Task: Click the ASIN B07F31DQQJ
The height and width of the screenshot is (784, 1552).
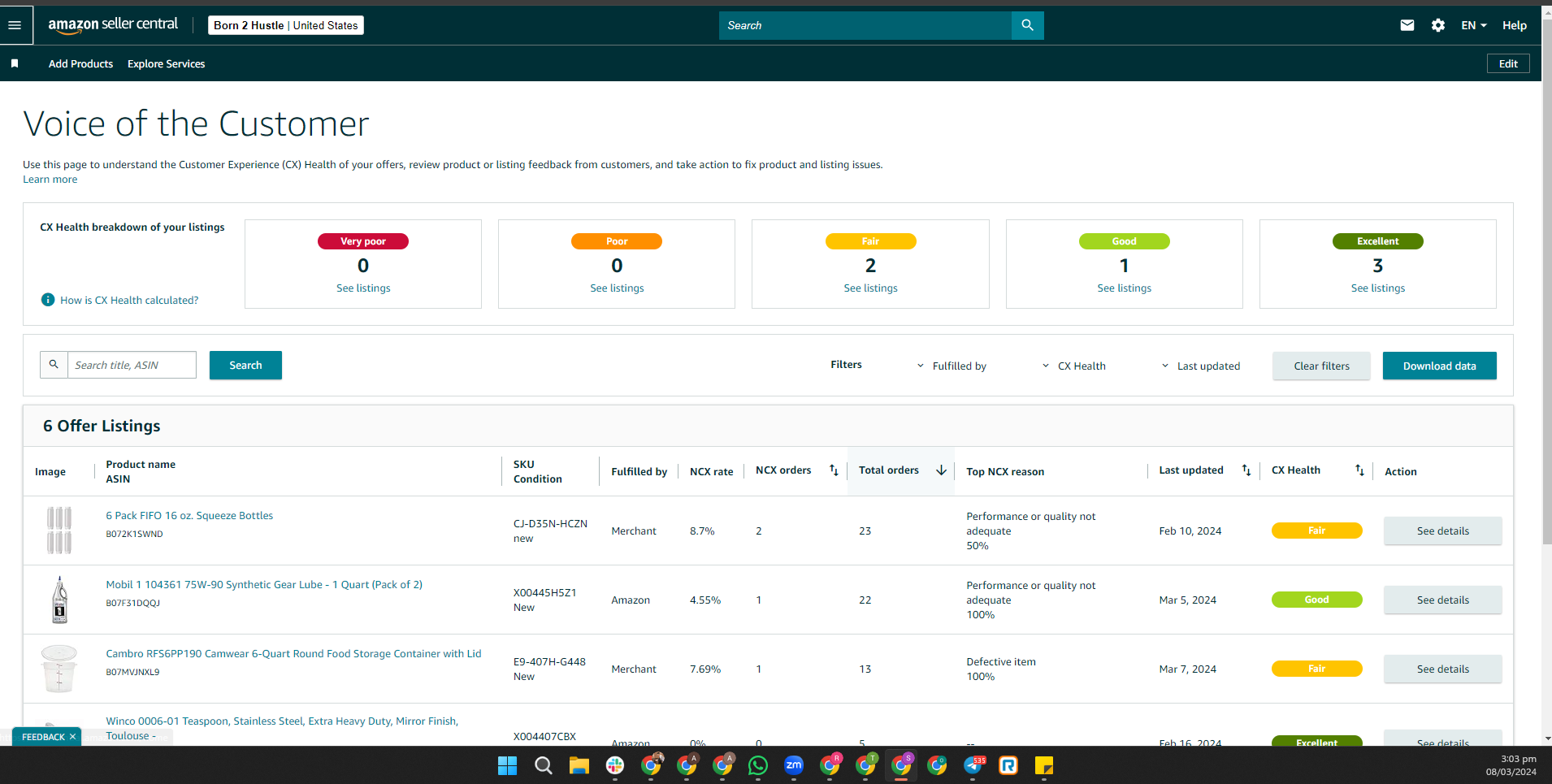Action: pyautogui.click(x=133, y=603)
